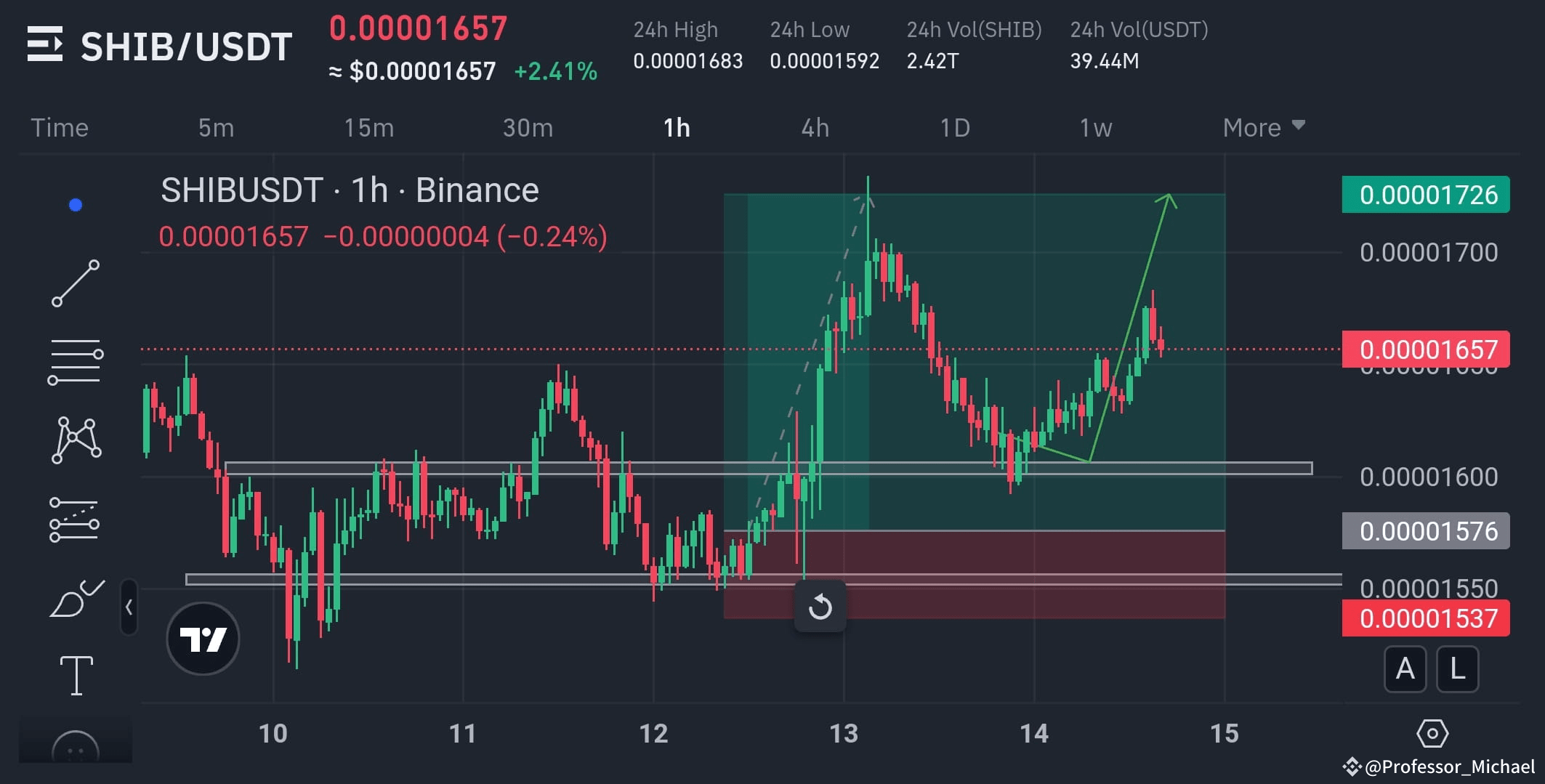Open the Projection forecast tool
The width and height of the screenshot is (1545, 784).
tap(76, 517)
